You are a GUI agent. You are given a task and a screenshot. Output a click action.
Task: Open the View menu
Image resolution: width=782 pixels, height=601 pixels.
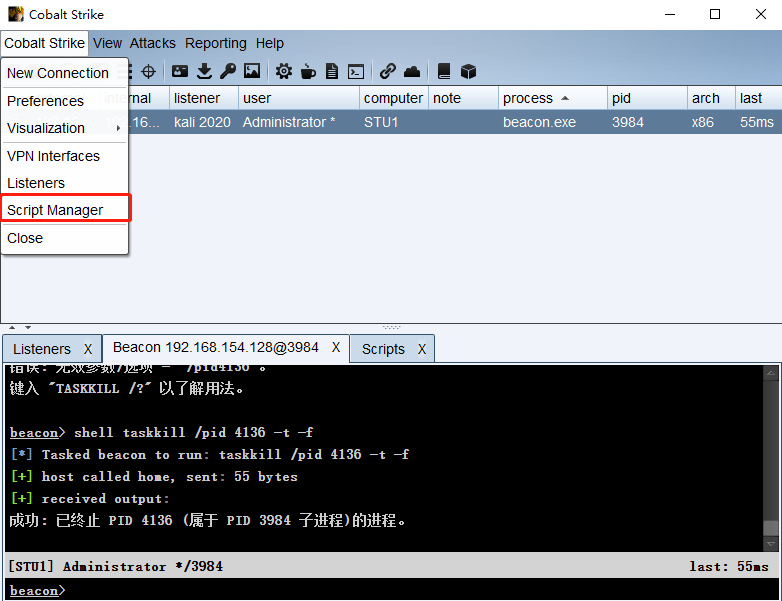pos(107,43)
